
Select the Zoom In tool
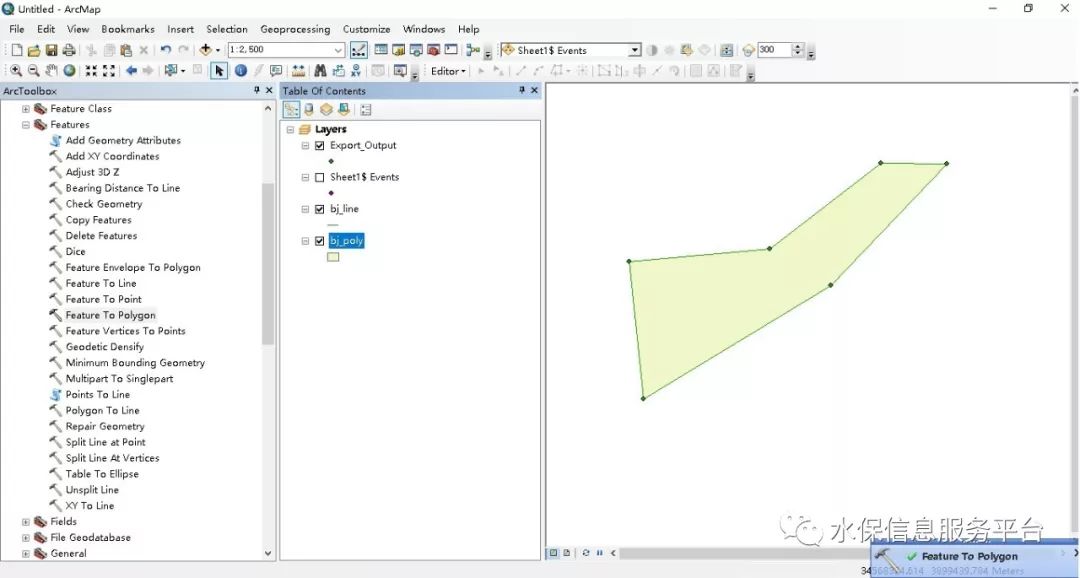(x=15, y=71)
